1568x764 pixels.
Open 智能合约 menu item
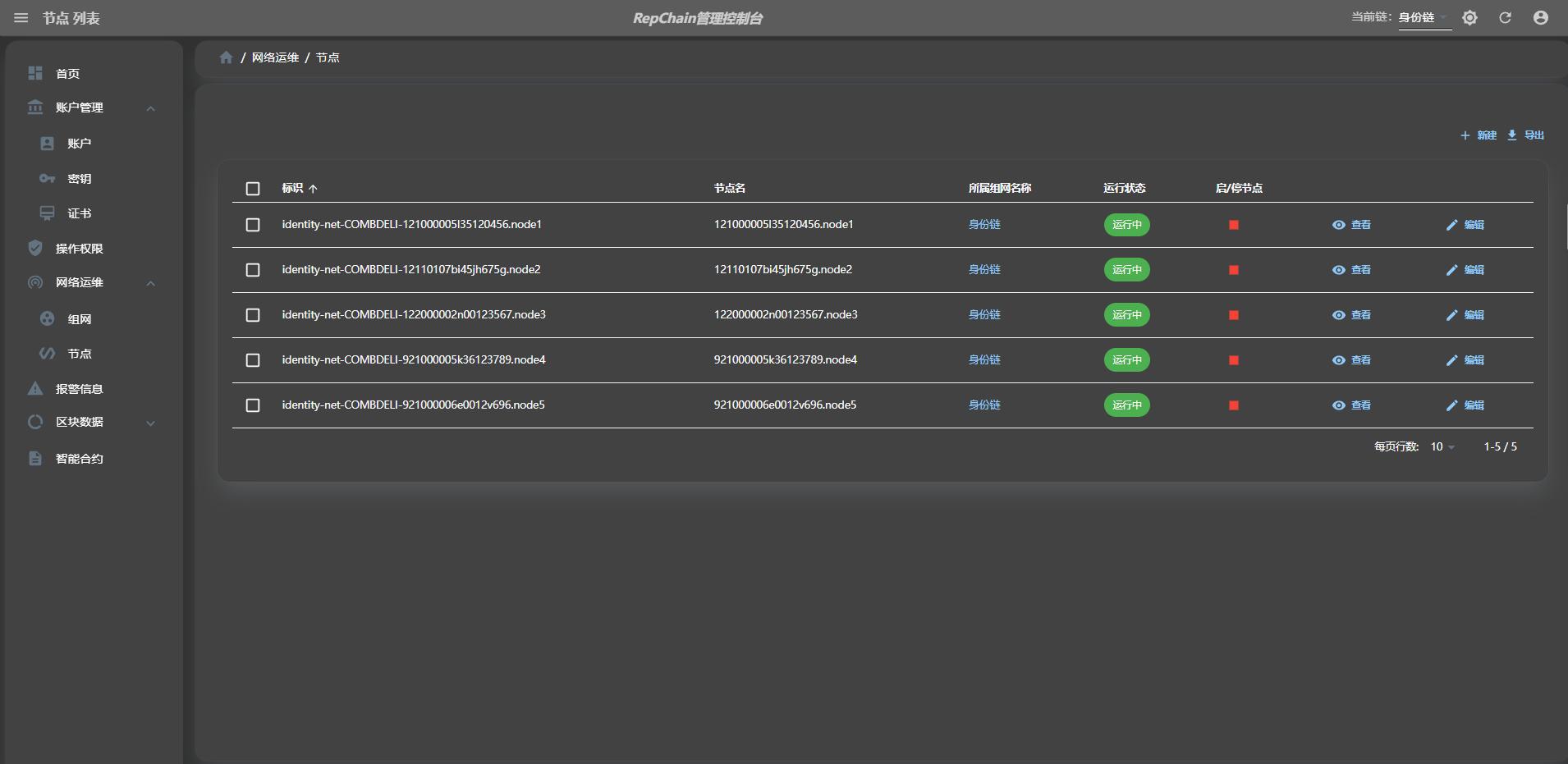click(x=80, y=459)
